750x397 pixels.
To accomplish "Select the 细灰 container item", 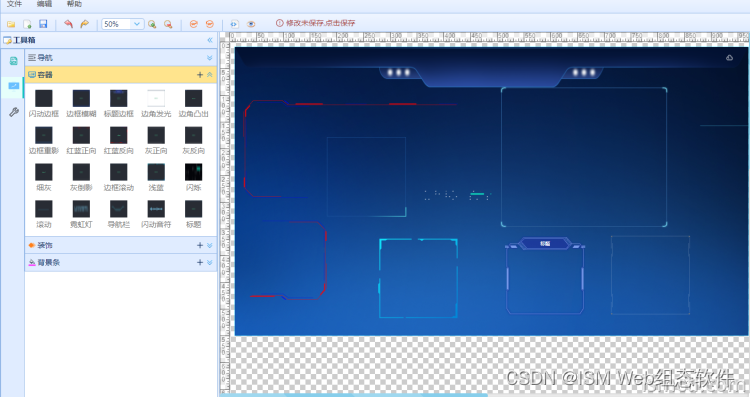I will (x=44, y=177).
